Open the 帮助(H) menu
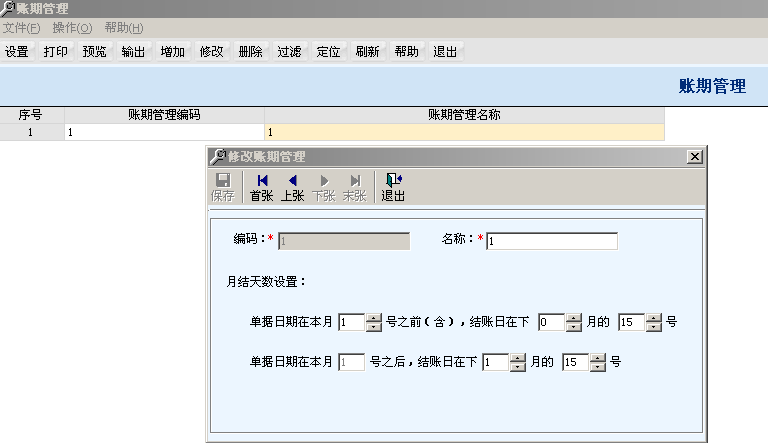Viewport: 768px width, 443px height. [x=124, y=28]
